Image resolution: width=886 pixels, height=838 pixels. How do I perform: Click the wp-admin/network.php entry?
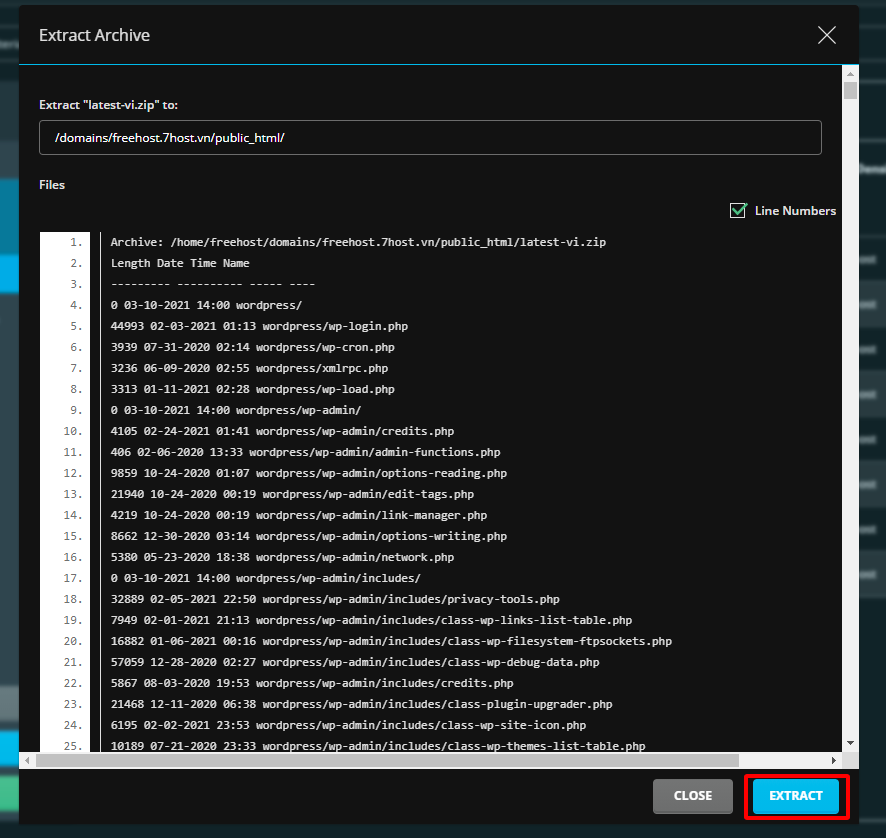283,557
